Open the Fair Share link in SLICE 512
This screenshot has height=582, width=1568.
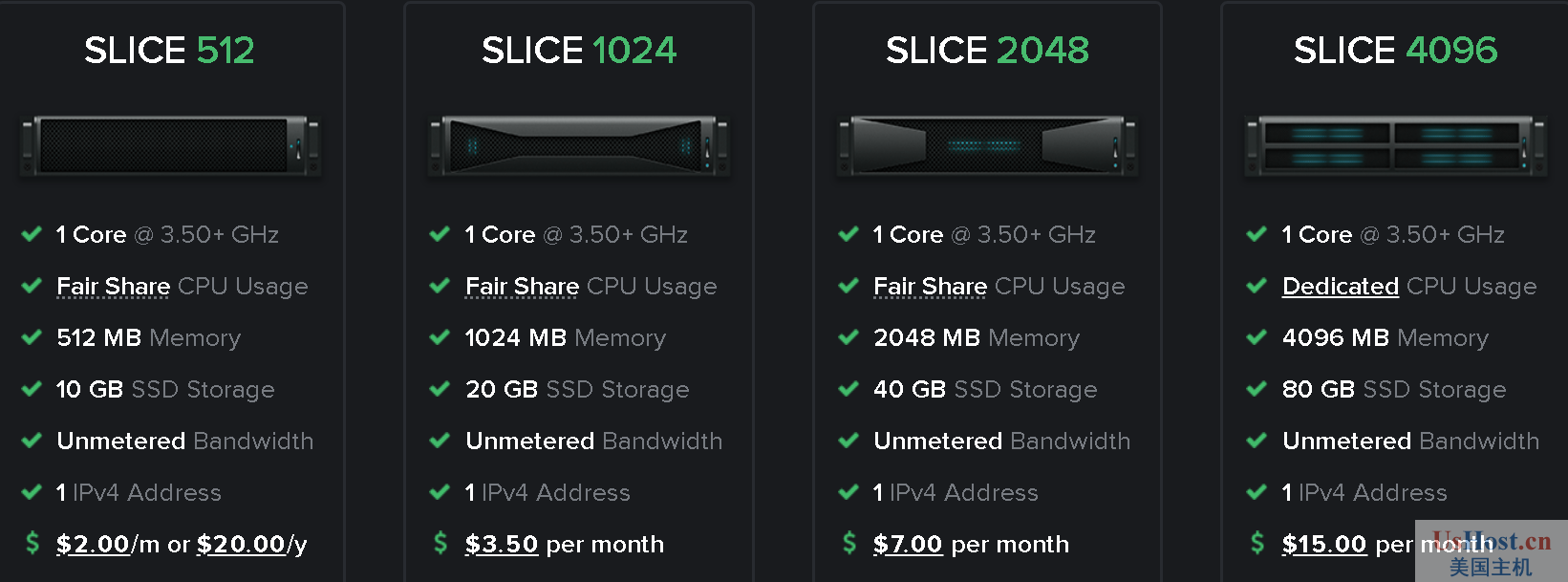click(113, 287)
